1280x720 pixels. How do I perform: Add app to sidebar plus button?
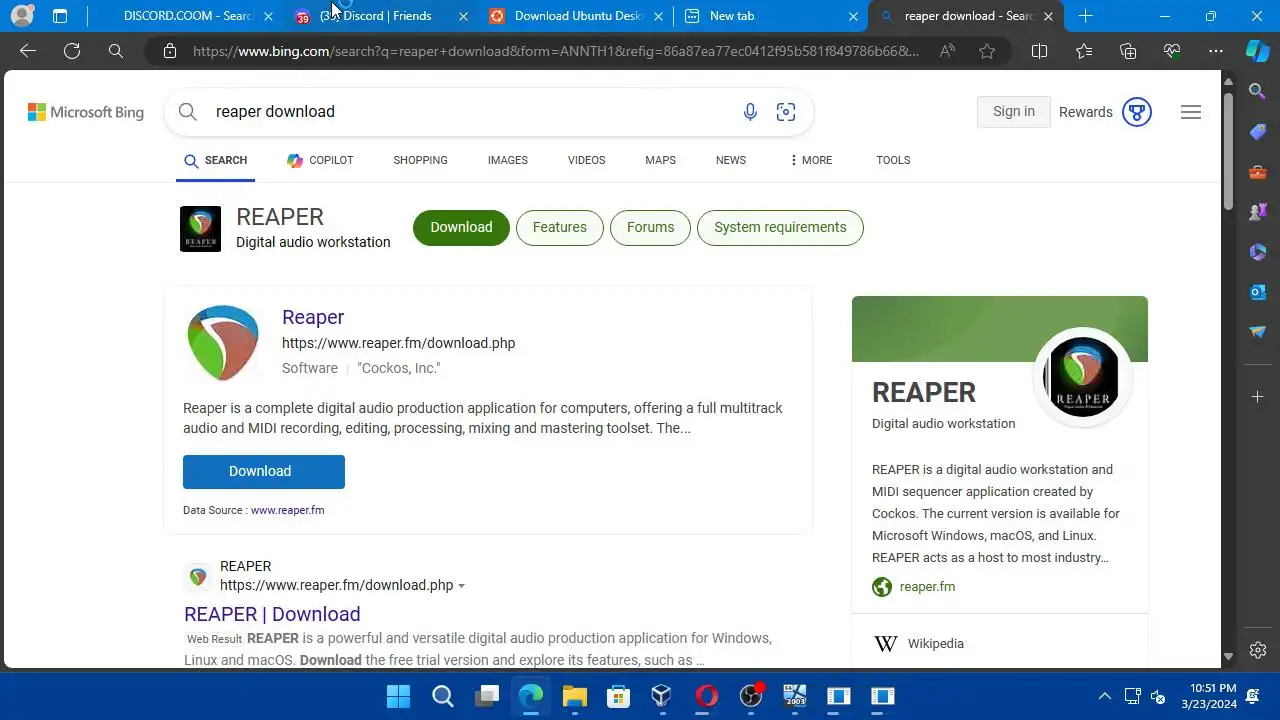coord(1258,397)
